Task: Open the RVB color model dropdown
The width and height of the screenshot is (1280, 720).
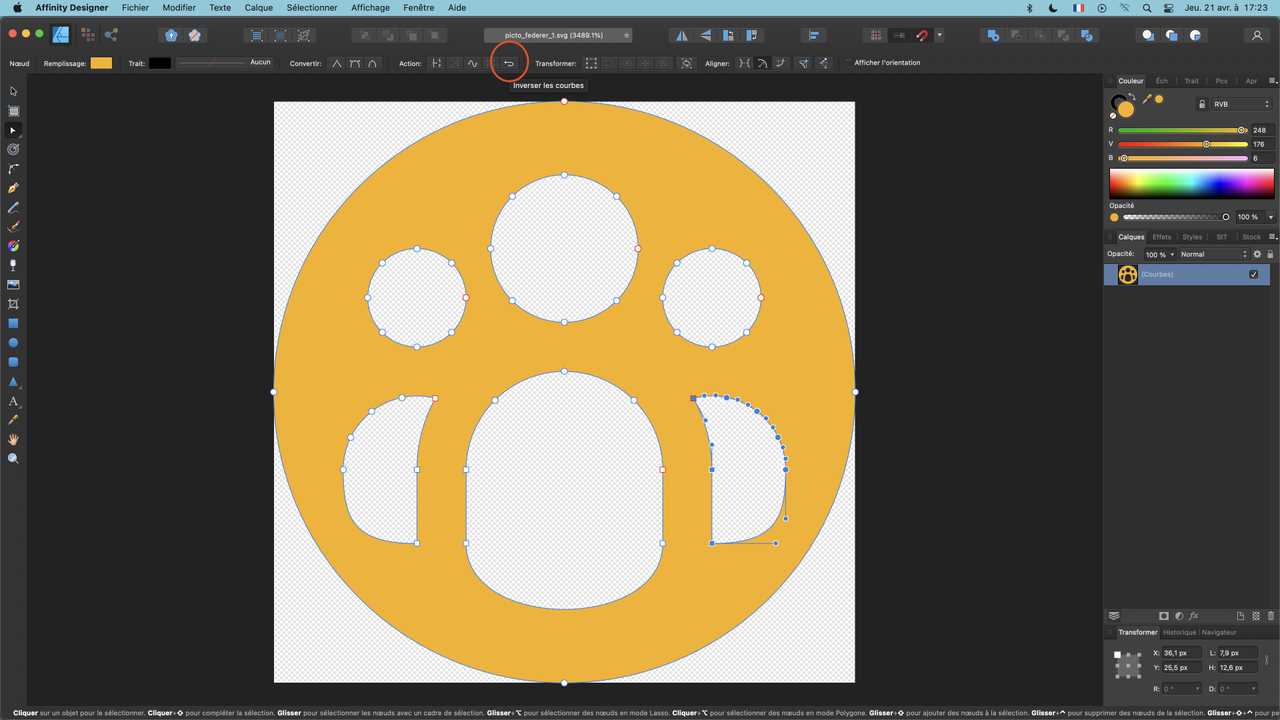Action: [1240, 104]
